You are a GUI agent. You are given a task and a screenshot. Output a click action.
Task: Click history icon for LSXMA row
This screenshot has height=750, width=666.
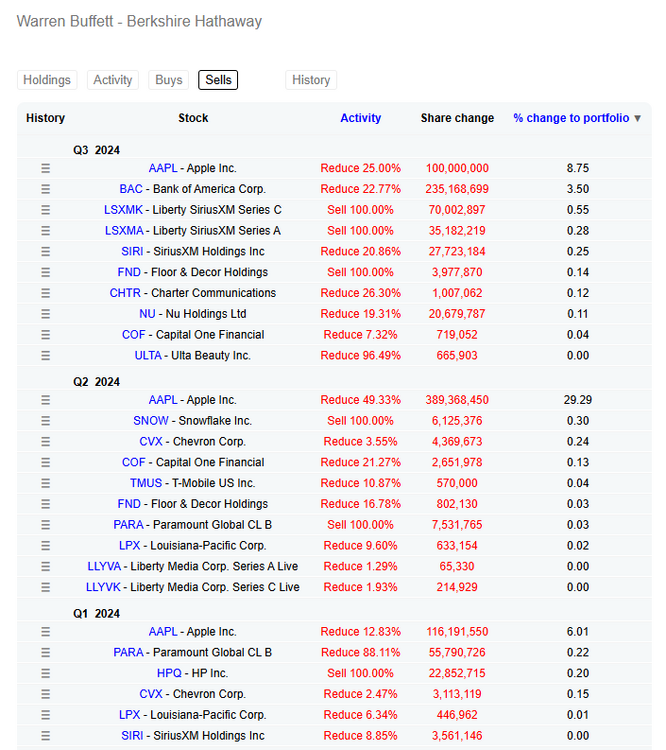point(45,231)
